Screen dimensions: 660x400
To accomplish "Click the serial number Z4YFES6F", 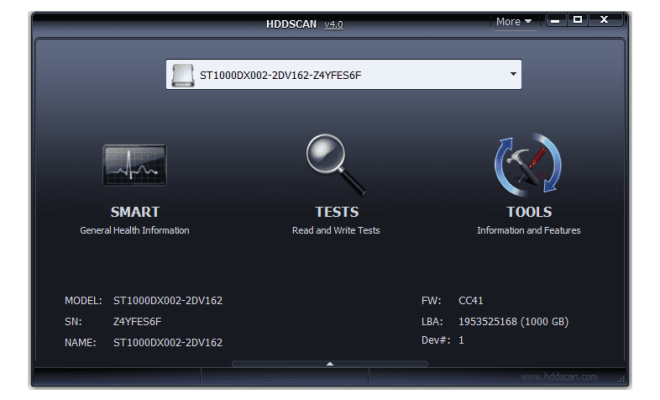I will tap(137, 322).
